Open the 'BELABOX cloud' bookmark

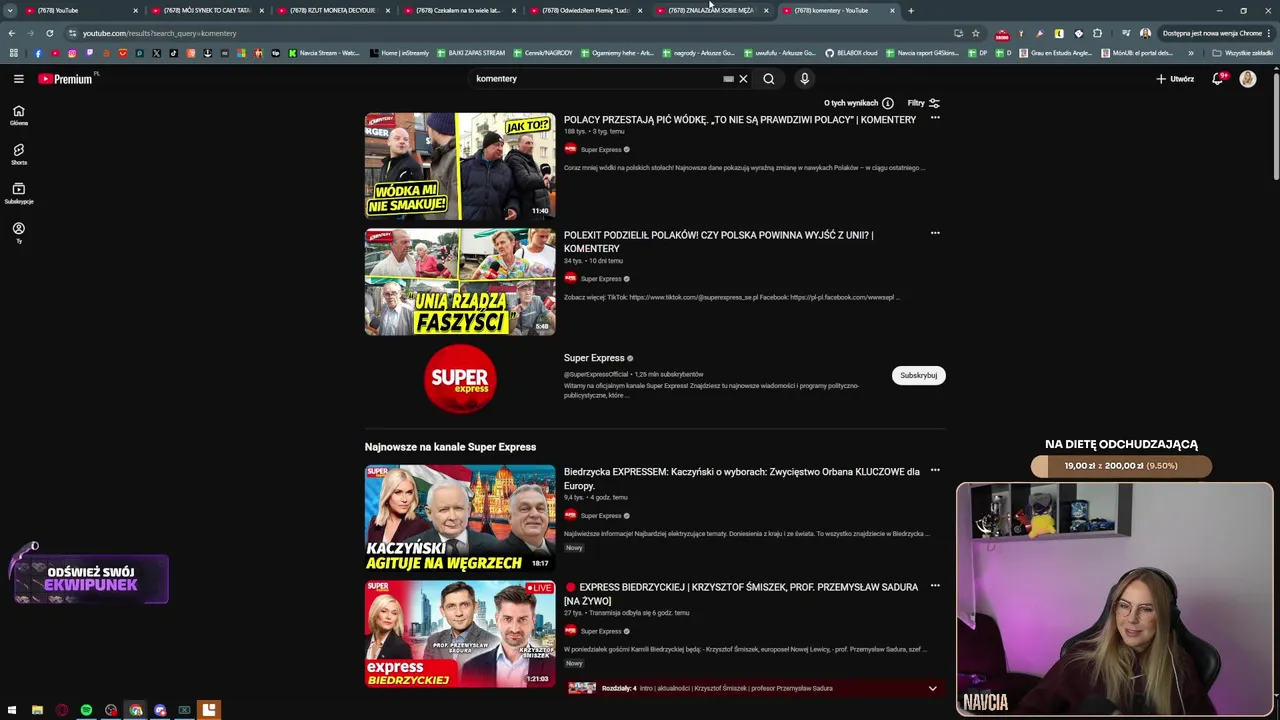[x=851, y=53]
